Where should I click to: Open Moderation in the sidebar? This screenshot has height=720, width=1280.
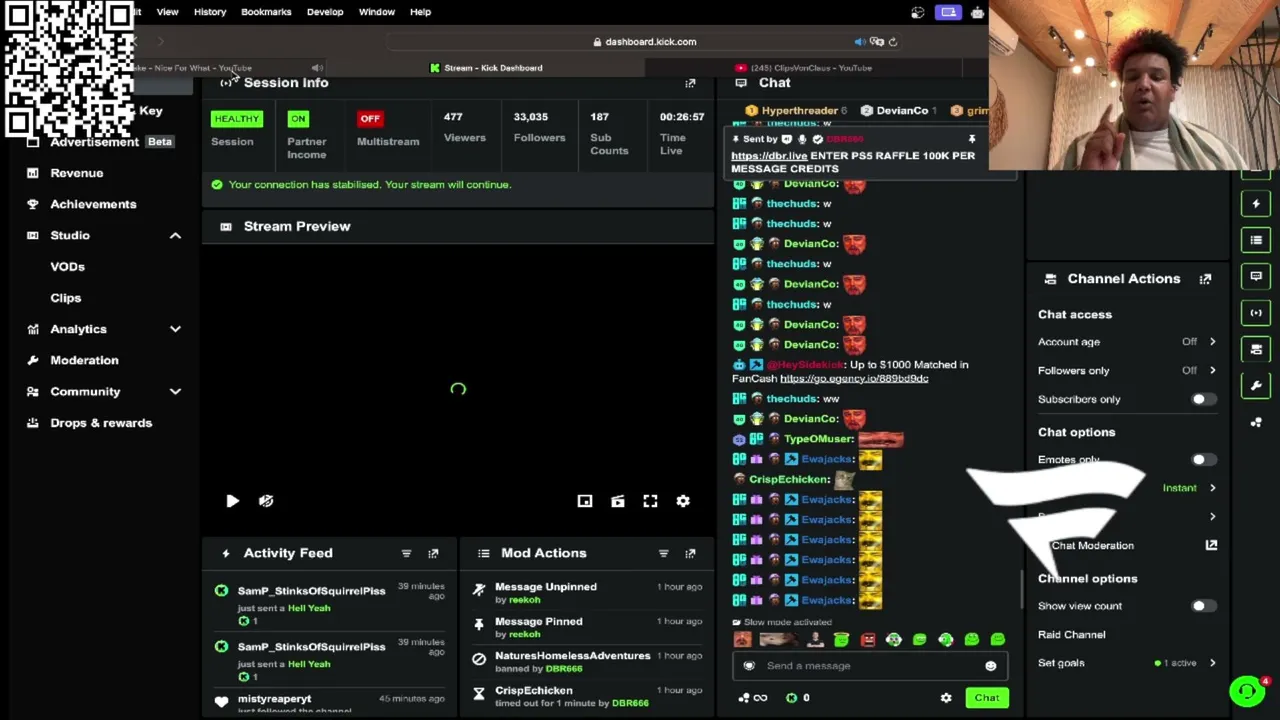click(84, 360)
